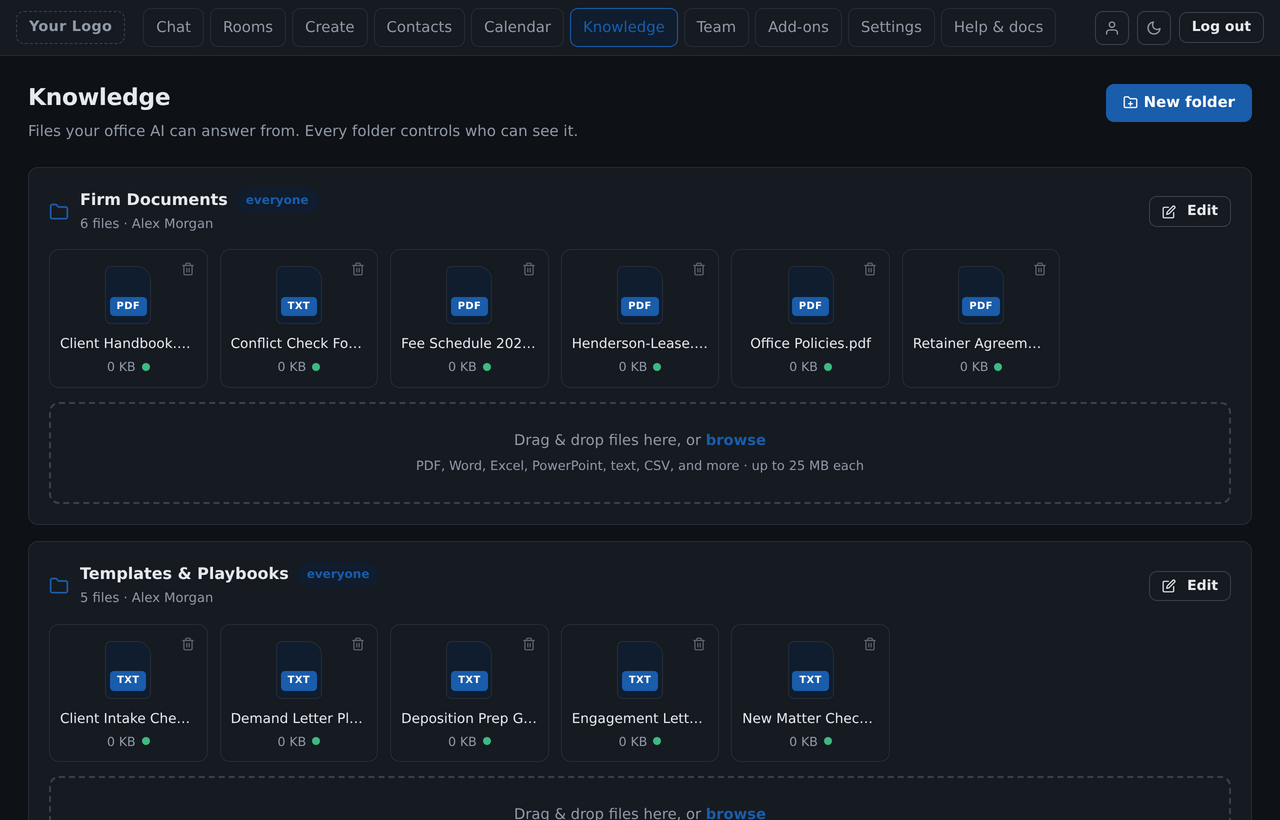Click the Office Policies PDF file icon
The image size is (1280, 820).
pyautogui.click(x=810, y=295)
